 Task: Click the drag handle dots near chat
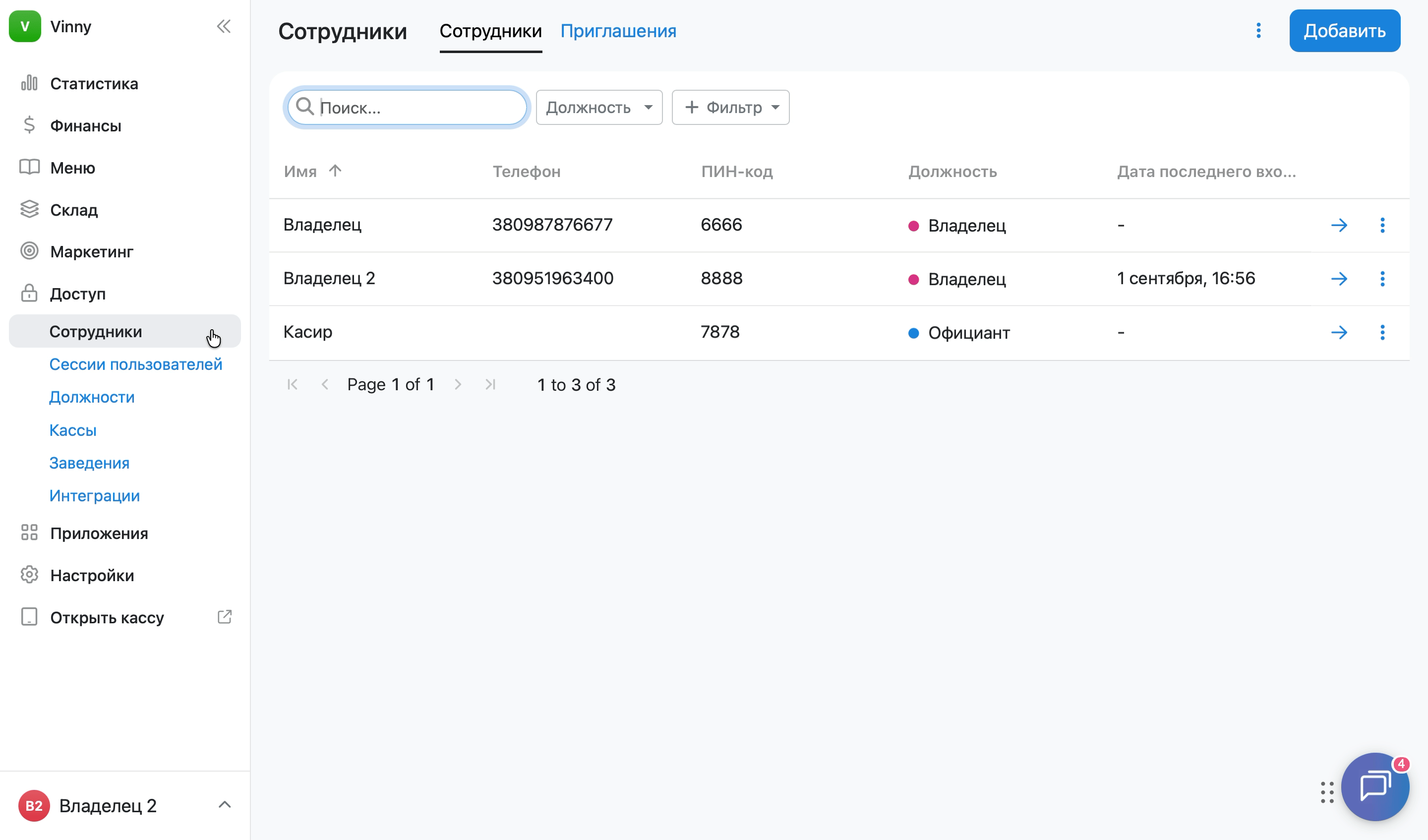1327,792
